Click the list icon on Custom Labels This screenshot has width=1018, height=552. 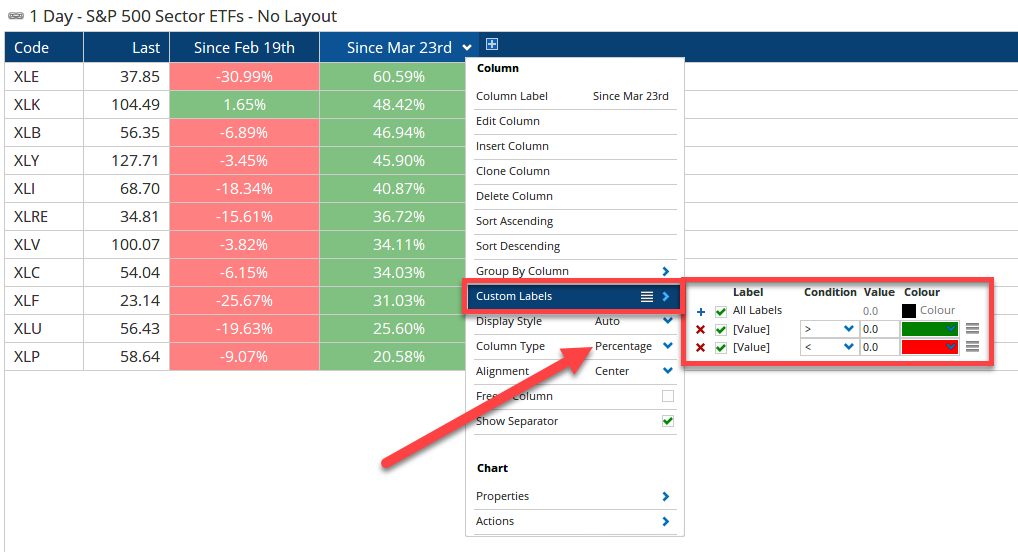[647, 297]
